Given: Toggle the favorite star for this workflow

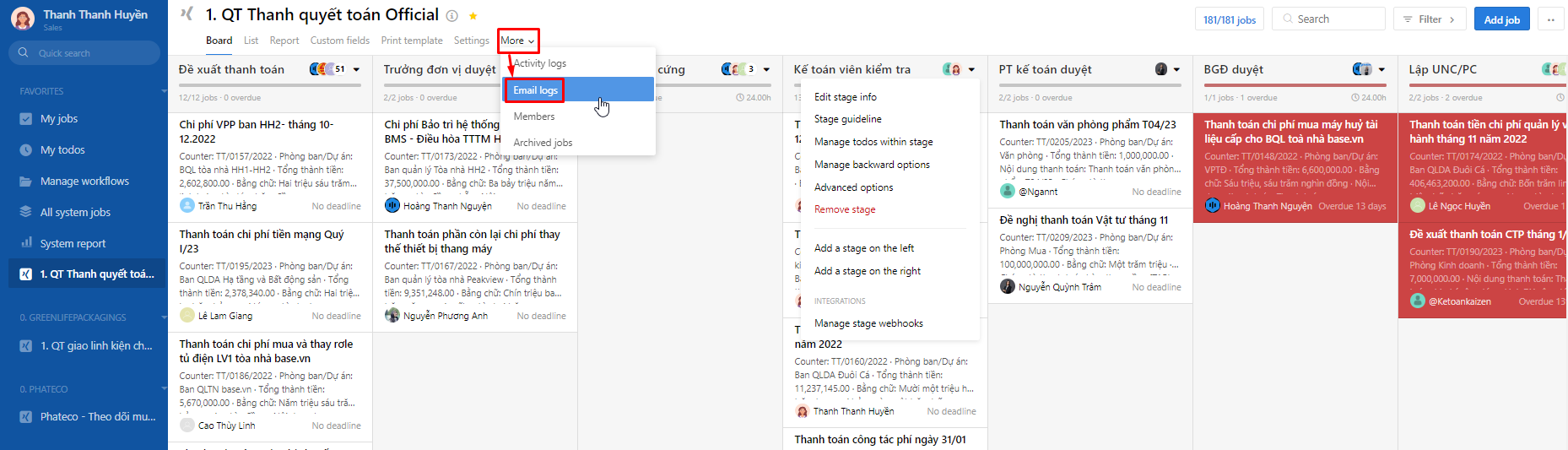Looking at the screenshot, I should (x=473, y=16).
